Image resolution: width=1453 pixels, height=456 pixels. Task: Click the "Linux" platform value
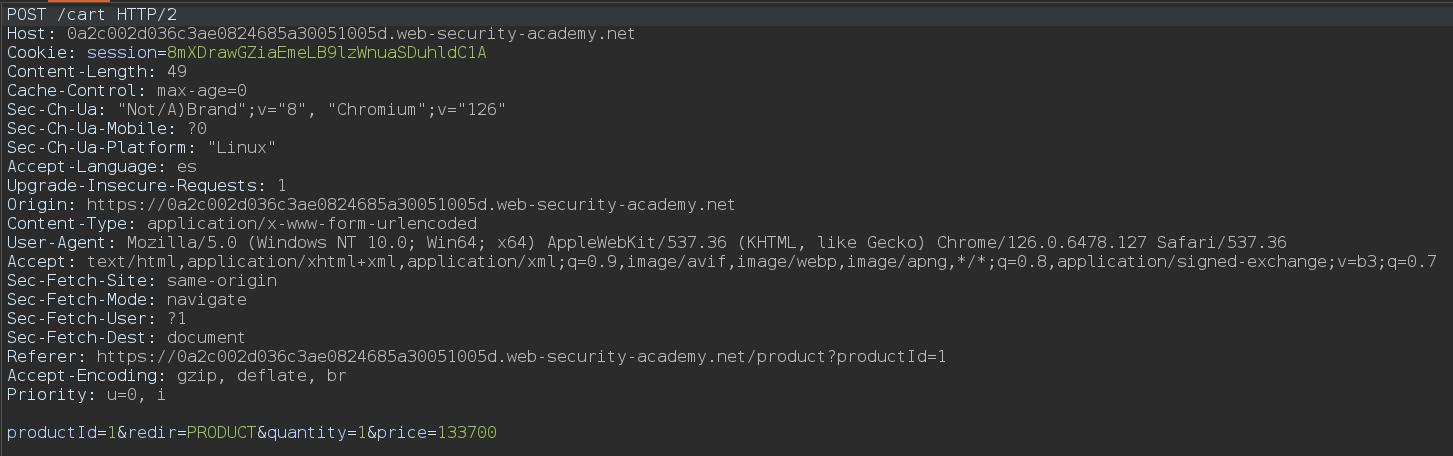coord(241,147)
